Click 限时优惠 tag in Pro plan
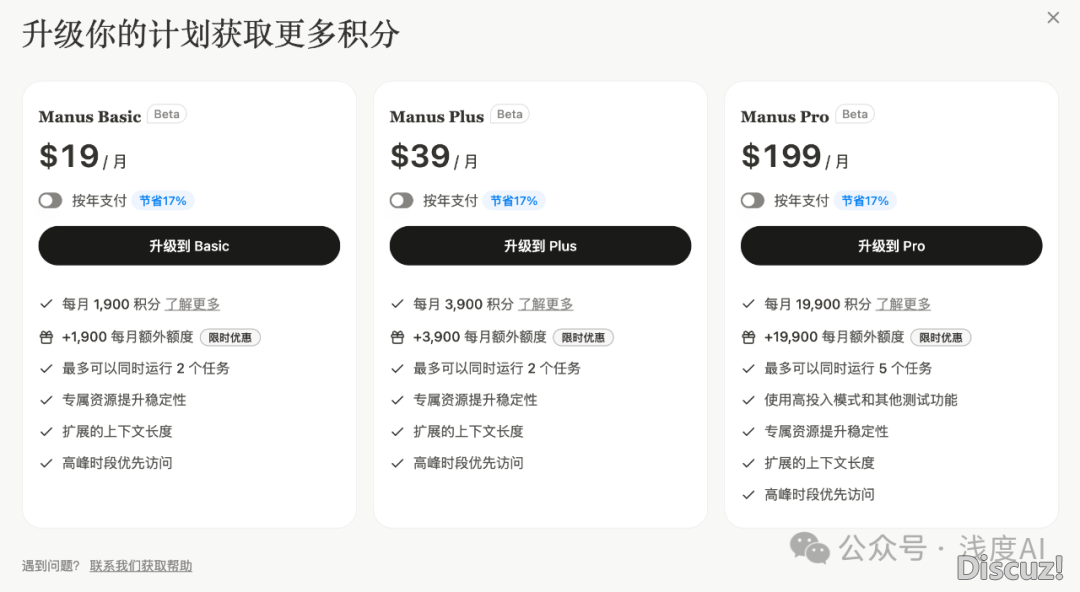Screen dimensions: 1080x592 click(x=941, y=338)
